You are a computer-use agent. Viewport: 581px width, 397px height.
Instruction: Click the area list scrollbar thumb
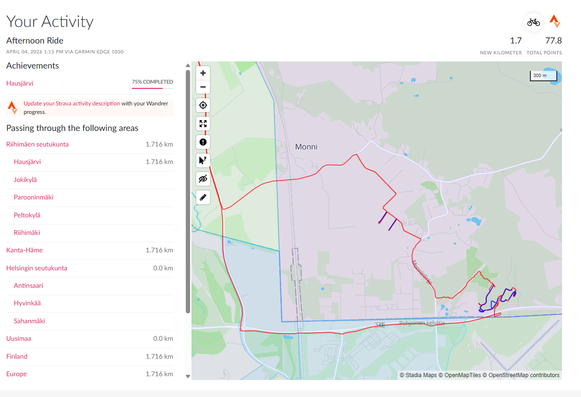188,192
